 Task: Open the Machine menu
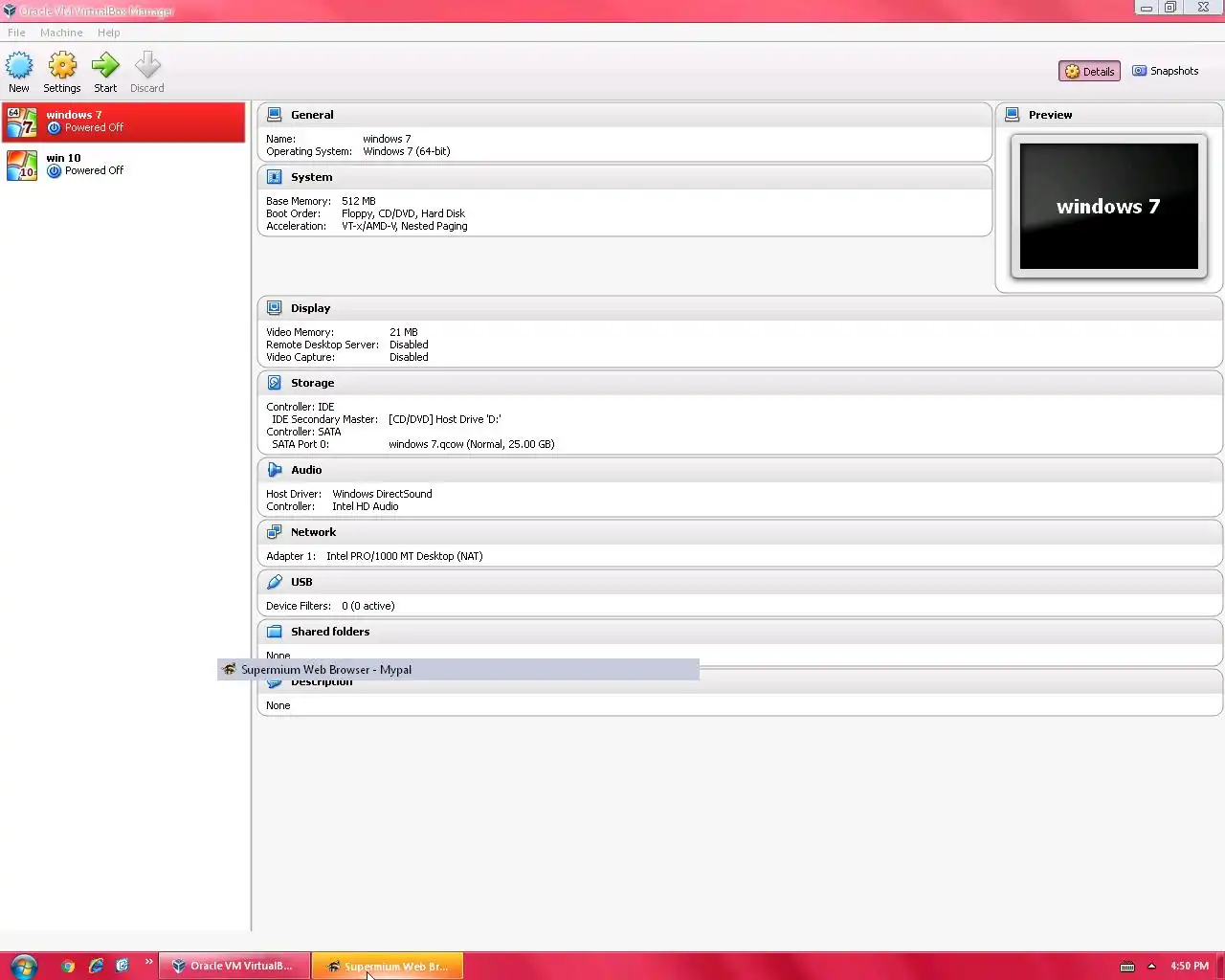coord(61,33)
